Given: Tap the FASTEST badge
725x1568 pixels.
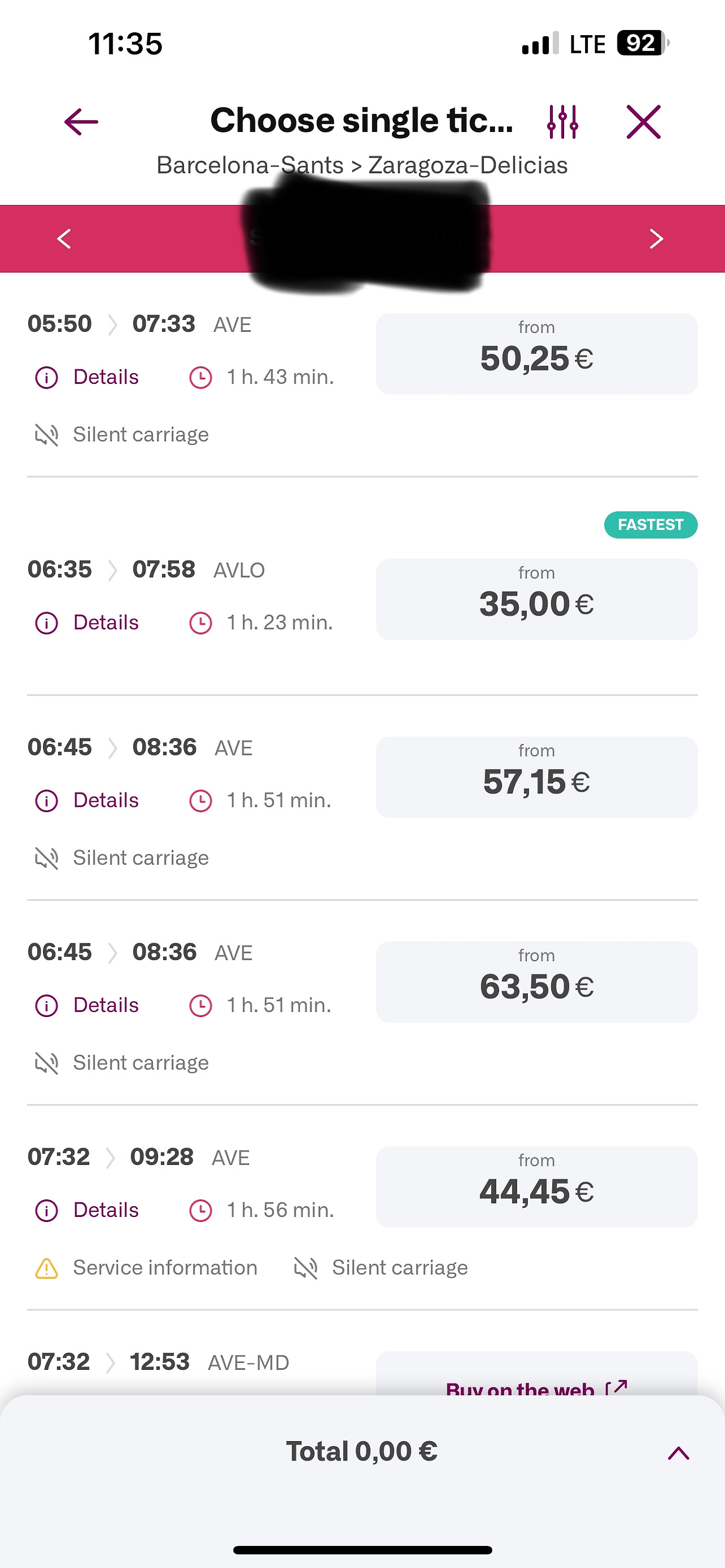Looking at the screenshot, I should (x=650, y=525).
